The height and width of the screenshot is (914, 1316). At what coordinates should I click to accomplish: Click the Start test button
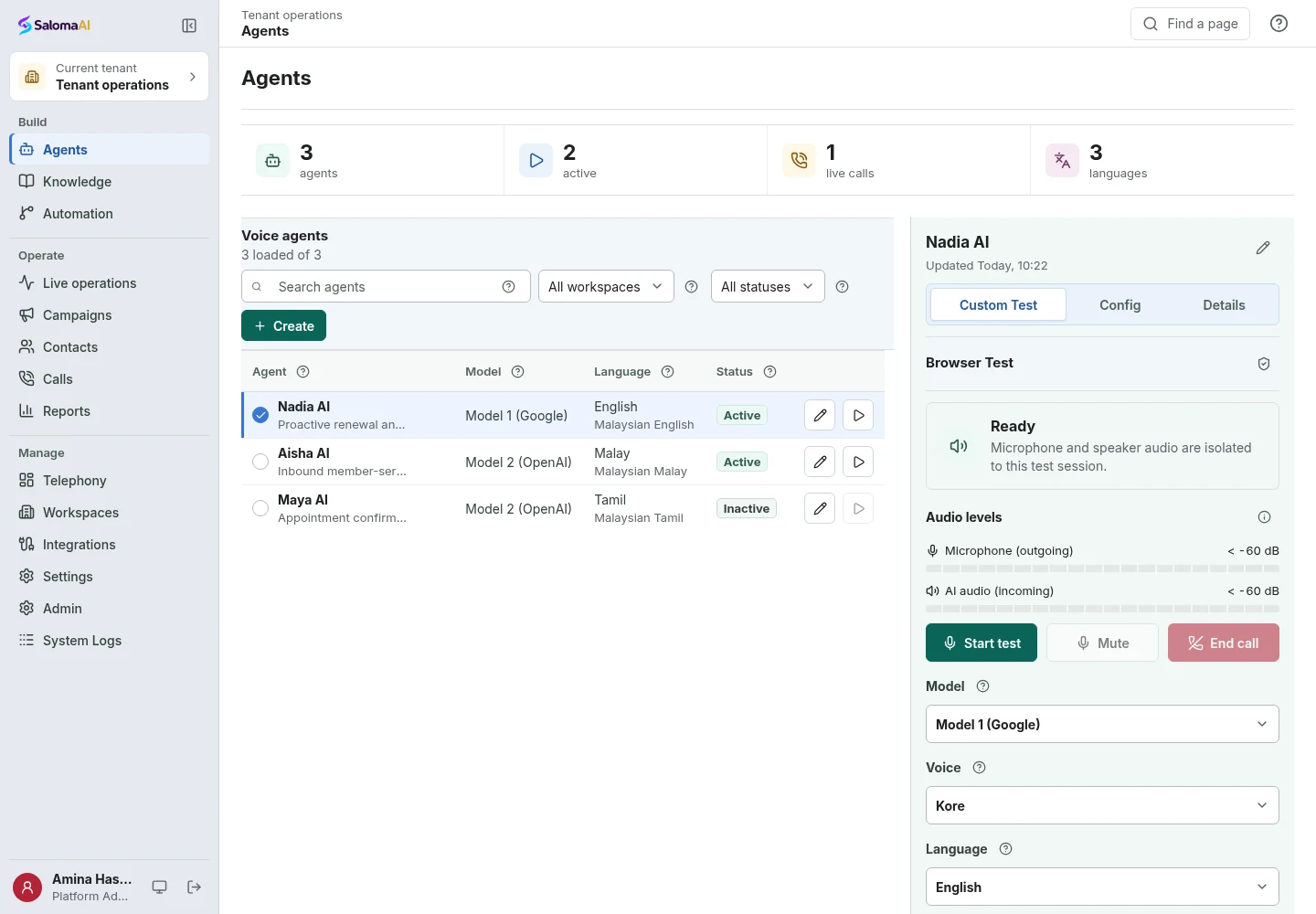(982, 643)
